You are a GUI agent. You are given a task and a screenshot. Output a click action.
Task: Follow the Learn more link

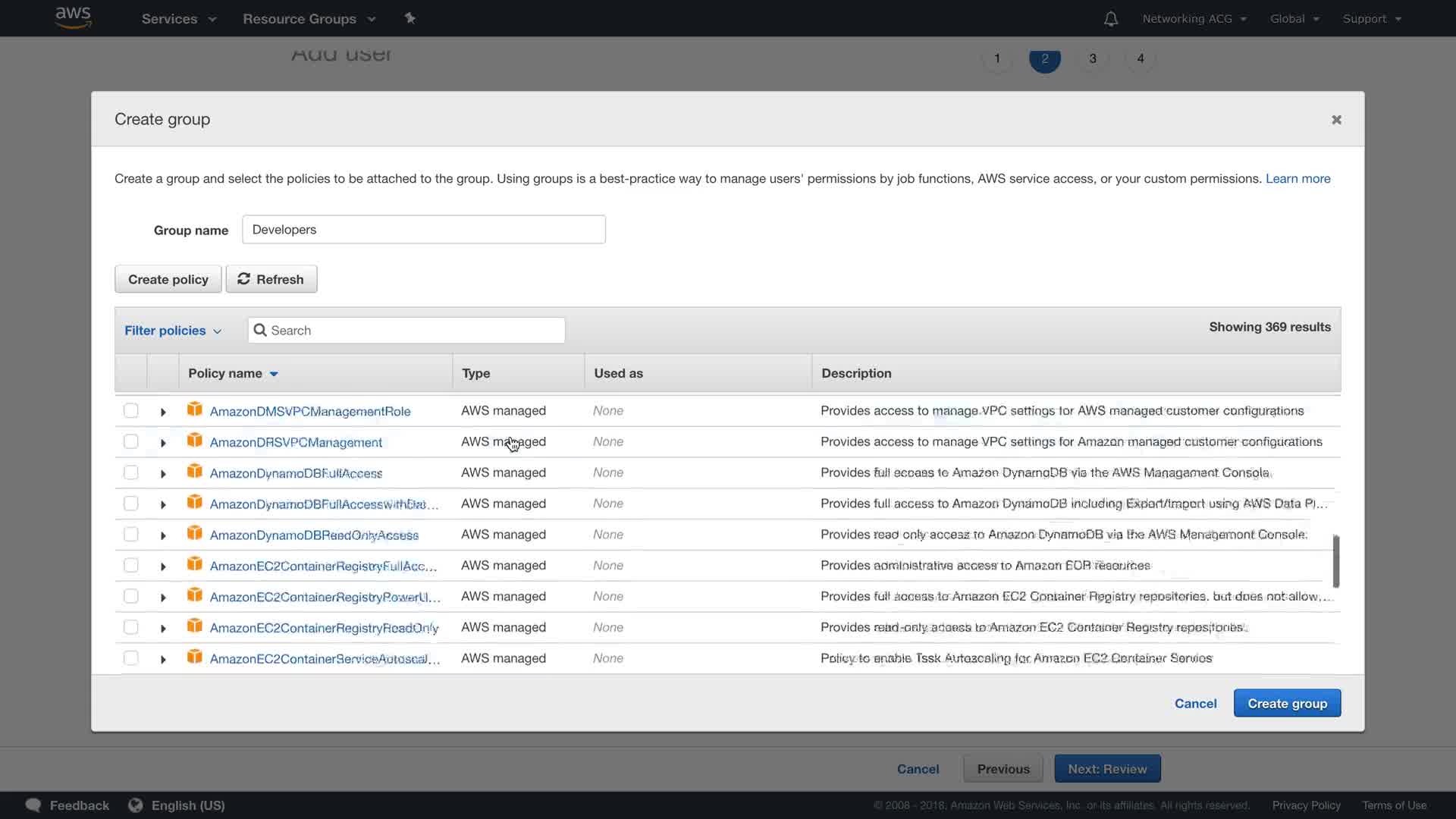tap(1298, 178)
